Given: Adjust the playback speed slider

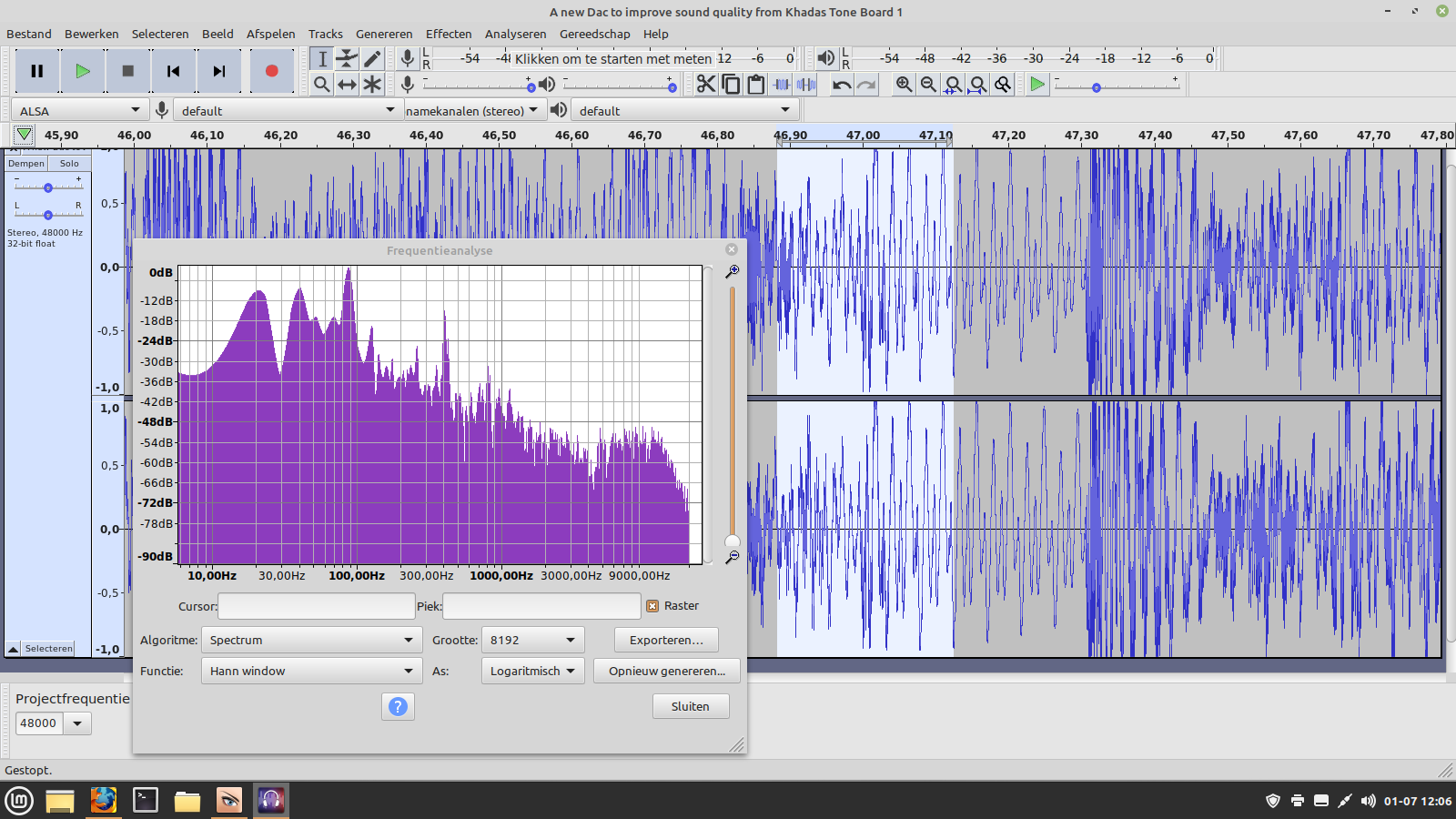Looking at the screenshot, I should click(1117, 86).
